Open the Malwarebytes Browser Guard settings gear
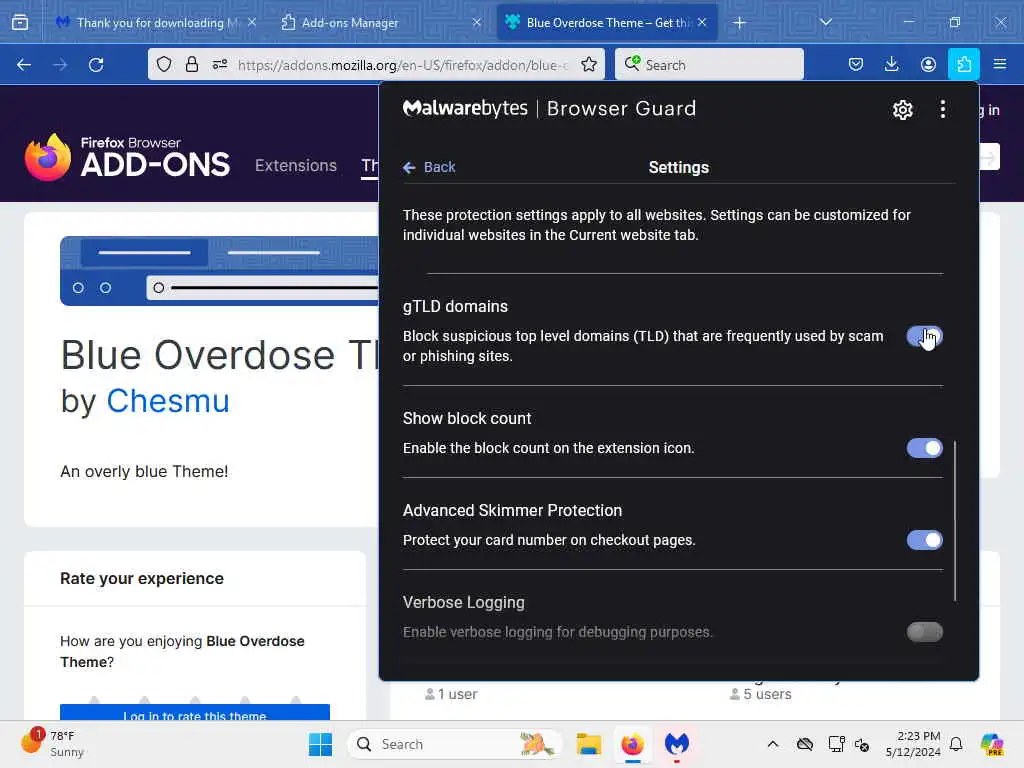Viewport: 1024px width, 768px height. (903, 110)
